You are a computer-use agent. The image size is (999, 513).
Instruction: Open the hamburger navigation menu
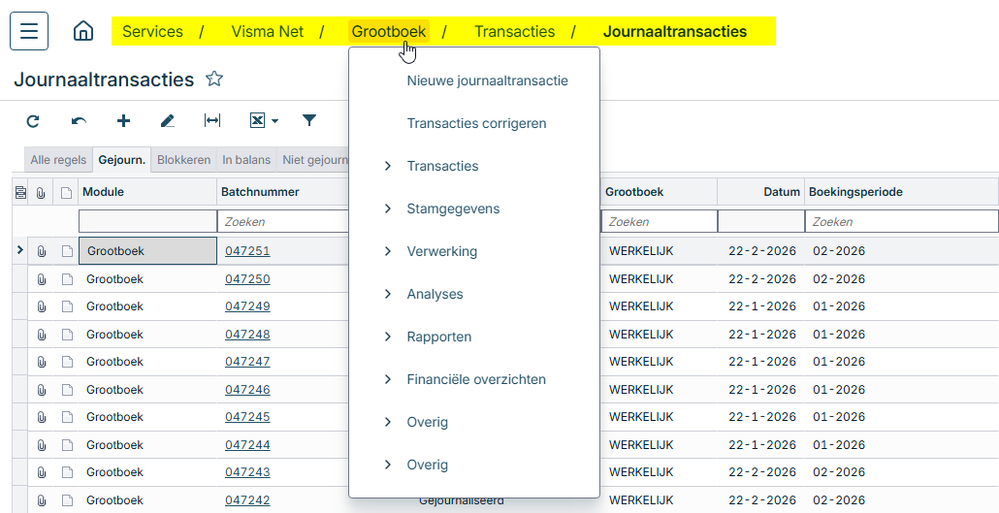click(x=29, y=31)
